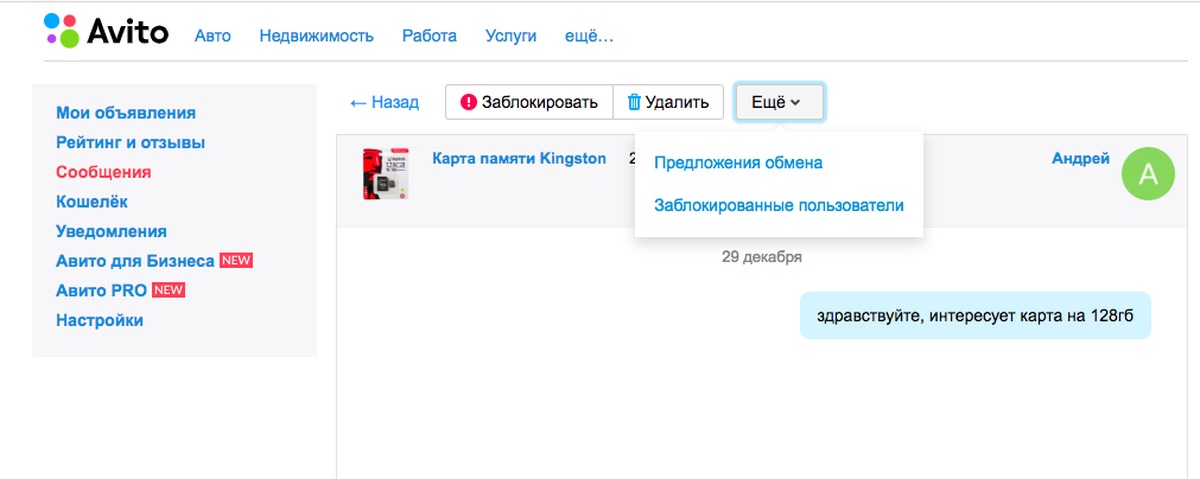
Task: Click Andrey's green avatar circle
Action: click(x=1148, y=174)
